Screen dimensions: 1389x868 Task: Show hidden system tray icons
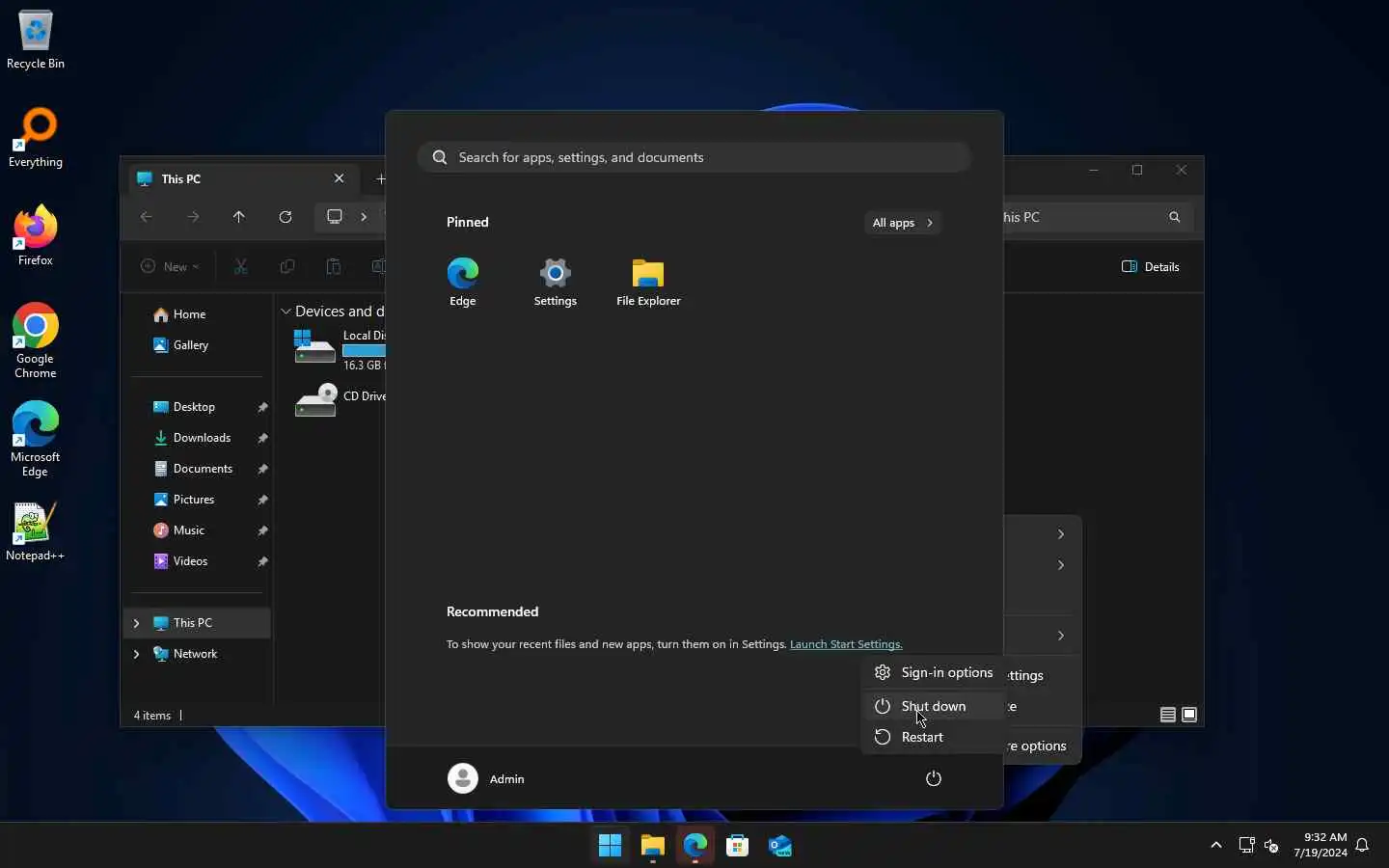click(1216, 846)
